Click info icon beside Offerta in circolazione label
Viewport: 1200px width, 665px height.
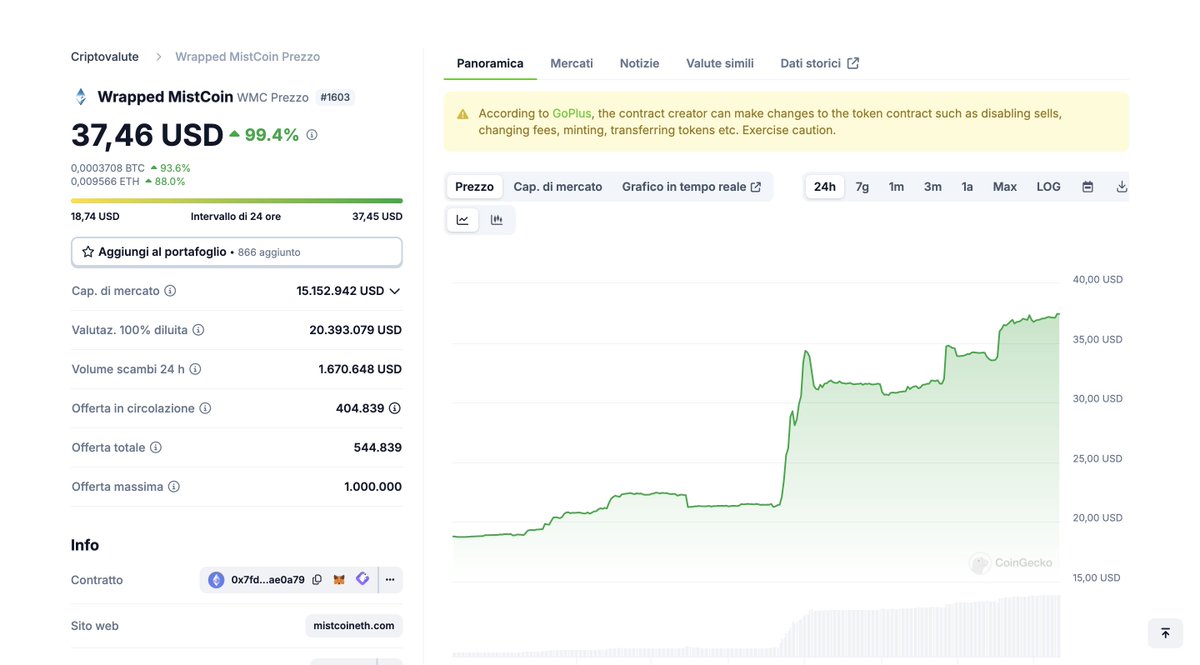tap(205, 408)
